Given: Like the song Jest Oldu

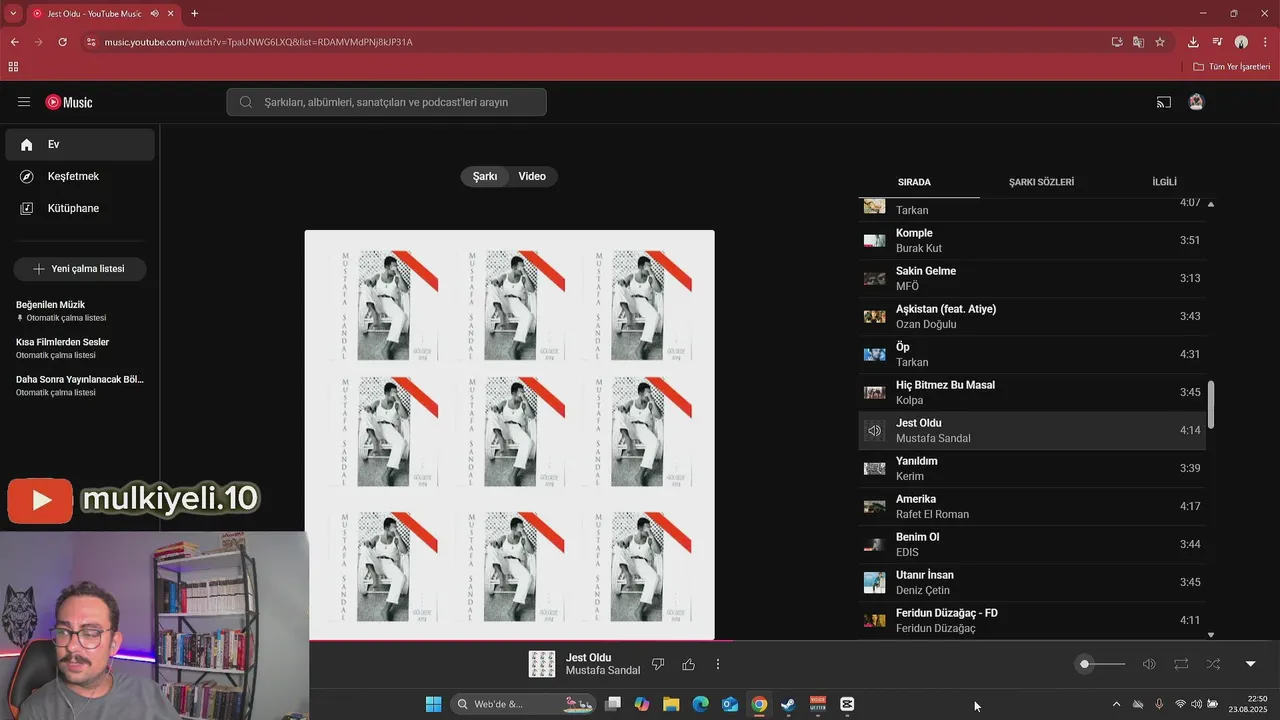Looking at the screenshot, I should click(688, 664).
